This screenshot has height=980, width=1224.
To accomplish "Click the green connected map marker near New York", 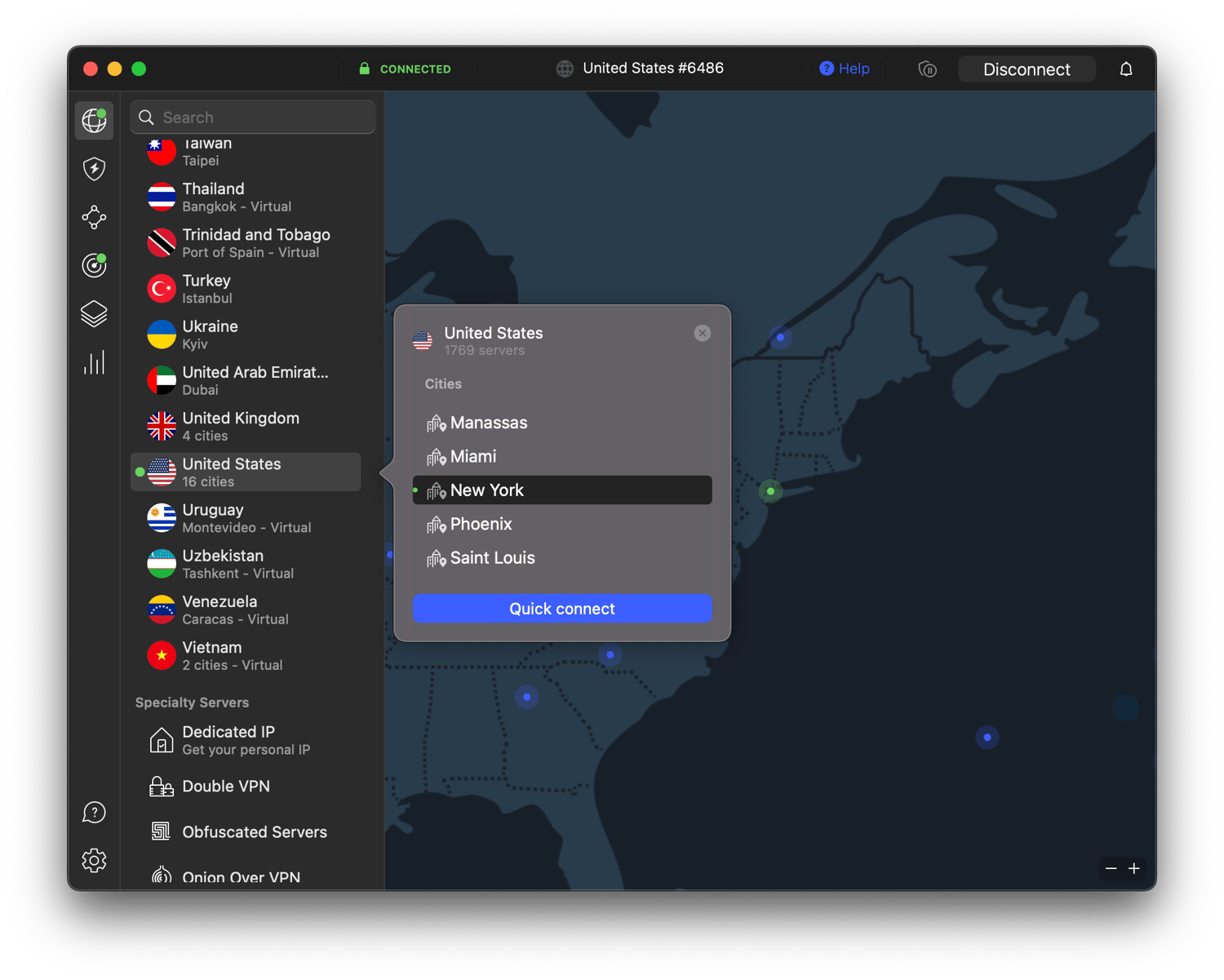I will (770, 491).
